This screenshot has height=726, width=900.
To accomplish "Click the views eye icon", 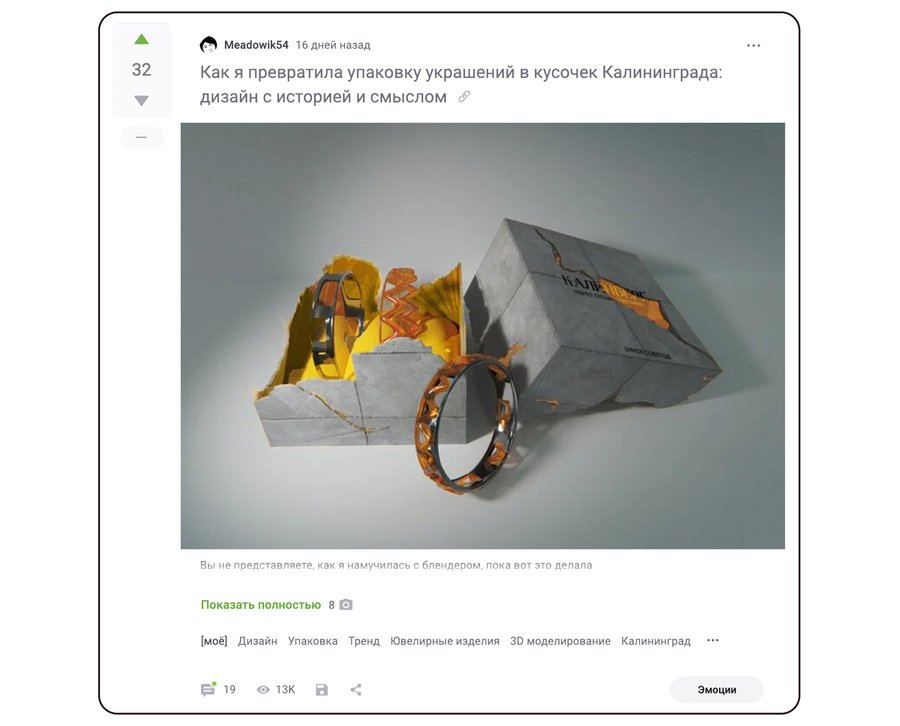I will (263, 690).
